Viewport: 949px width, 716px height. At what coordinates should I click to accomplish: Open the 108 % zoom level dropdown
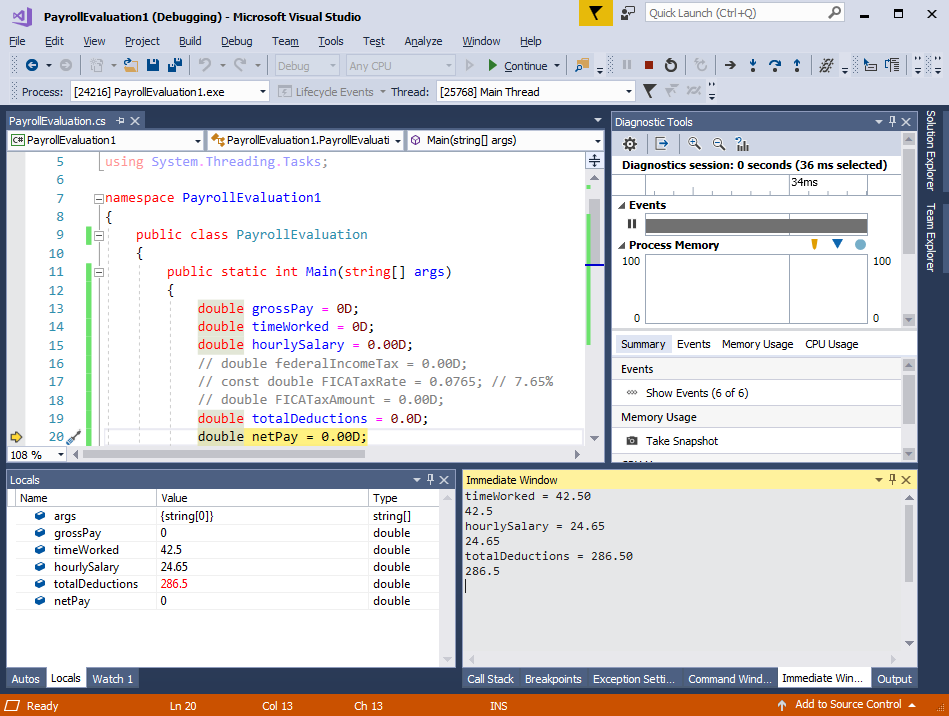coord(61,455)
